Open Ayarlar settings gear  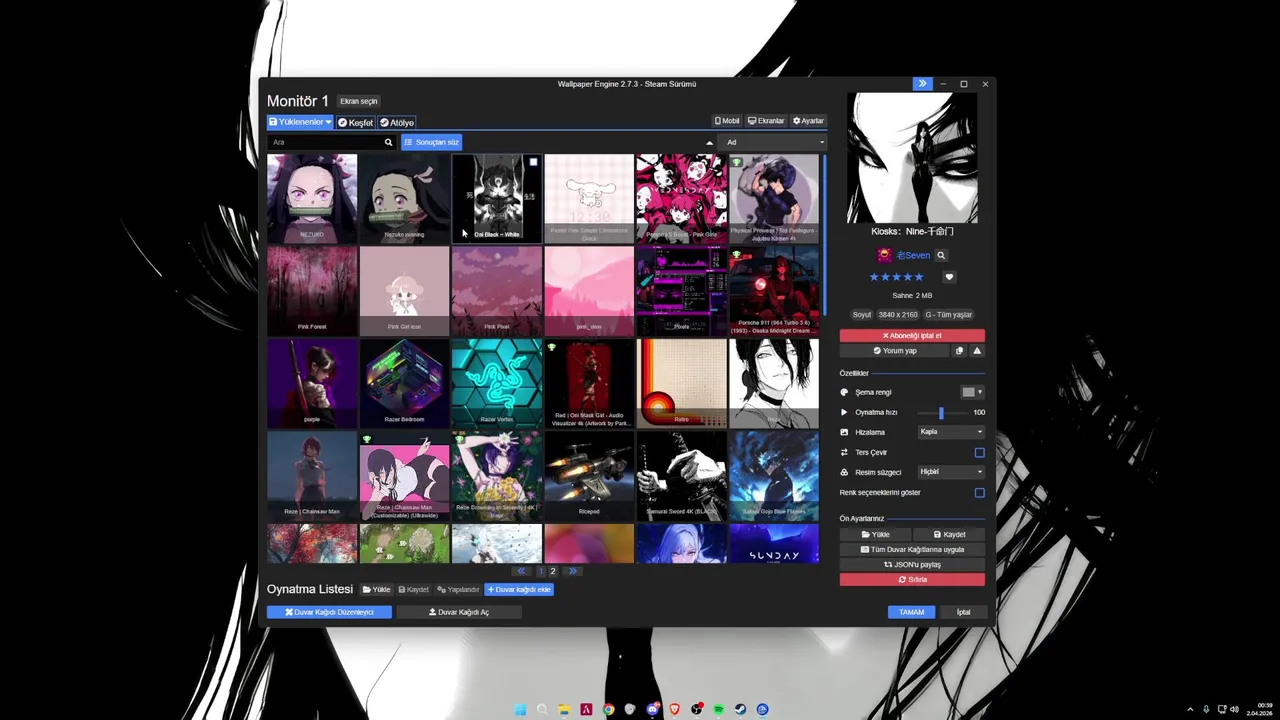808,121
